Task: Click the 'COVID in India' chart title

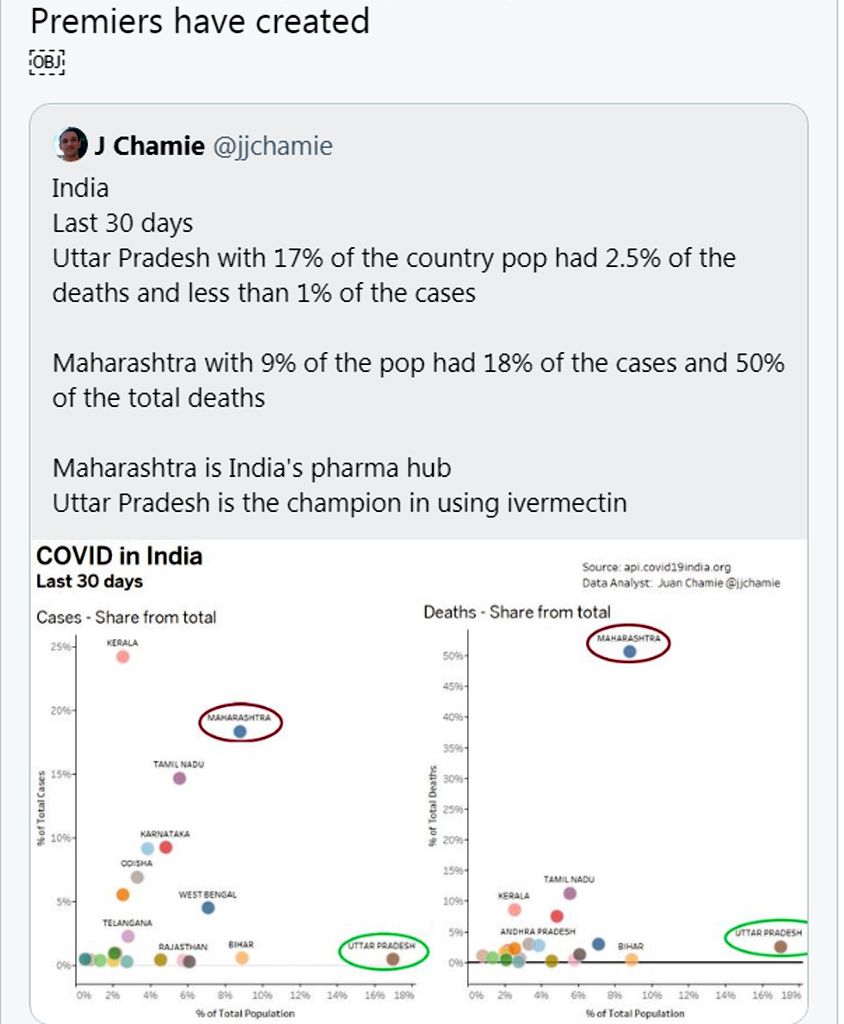Action: 119,557
